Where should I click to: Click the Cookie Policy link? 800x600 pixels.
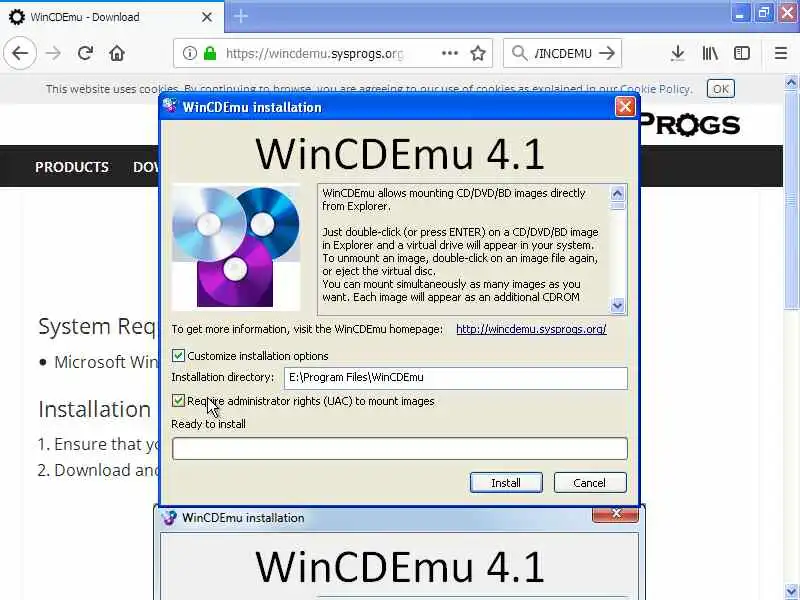click(656, 89)
